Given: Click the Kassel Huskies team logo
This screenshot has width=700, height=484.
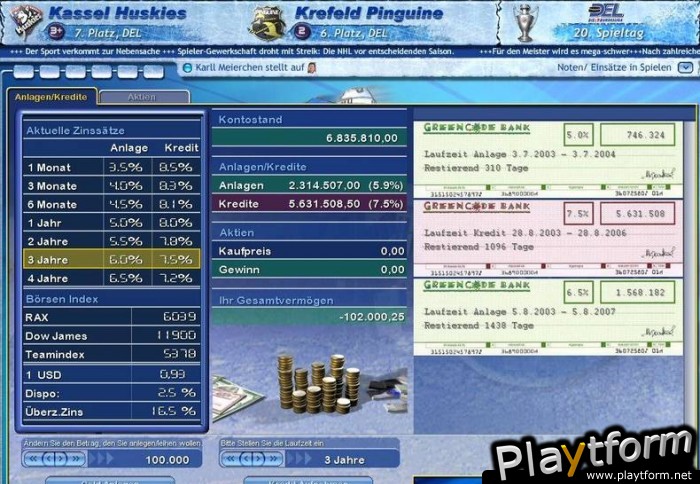Looking at the screenshot, I should tap(25, 21).
